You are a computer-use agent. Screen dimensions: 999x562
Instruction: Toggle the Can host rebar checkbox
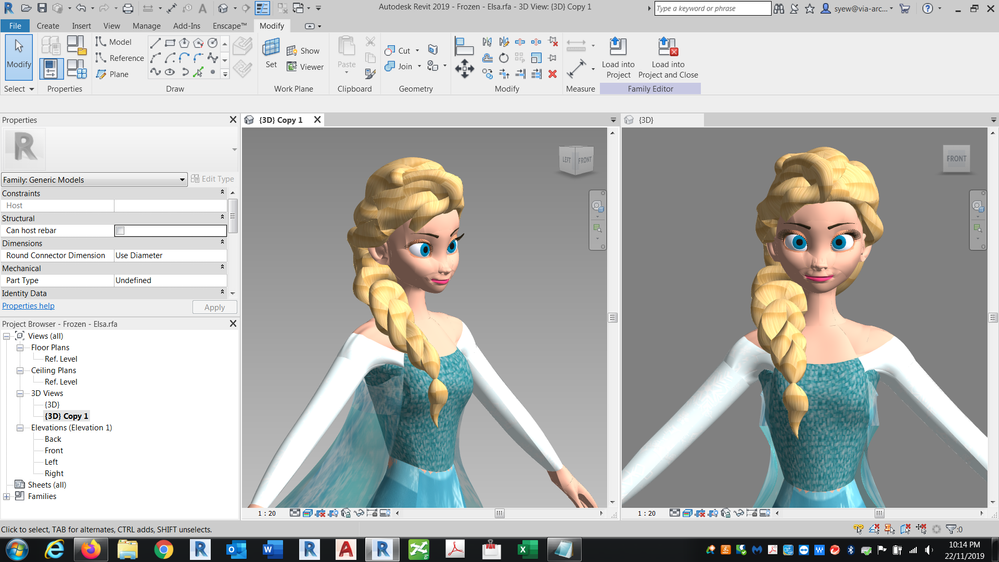coord(120,231)
